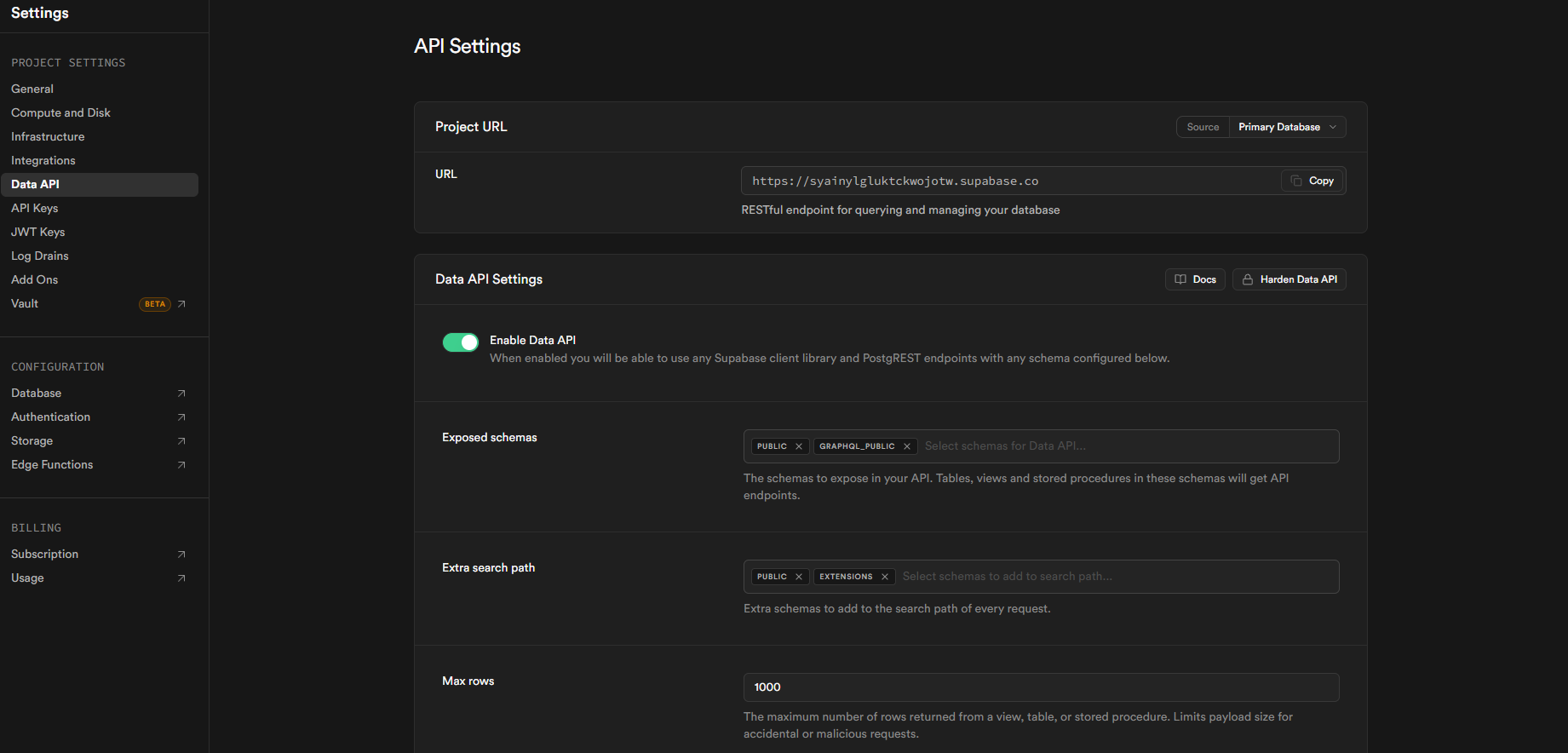This screenshot has height=753, width=1568.
Task: Disable the Enable Data API switch
Action: point(460,342)
